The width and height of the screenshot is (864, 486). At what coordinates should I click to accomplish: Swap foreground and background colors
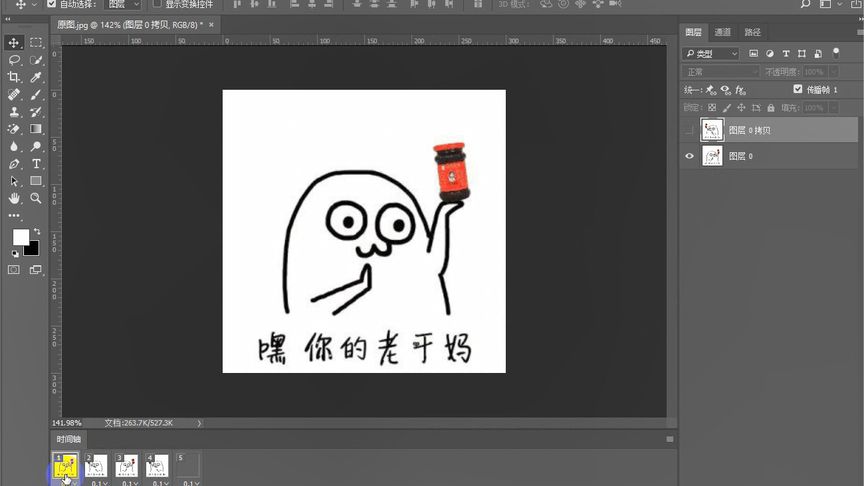point(37,231)
